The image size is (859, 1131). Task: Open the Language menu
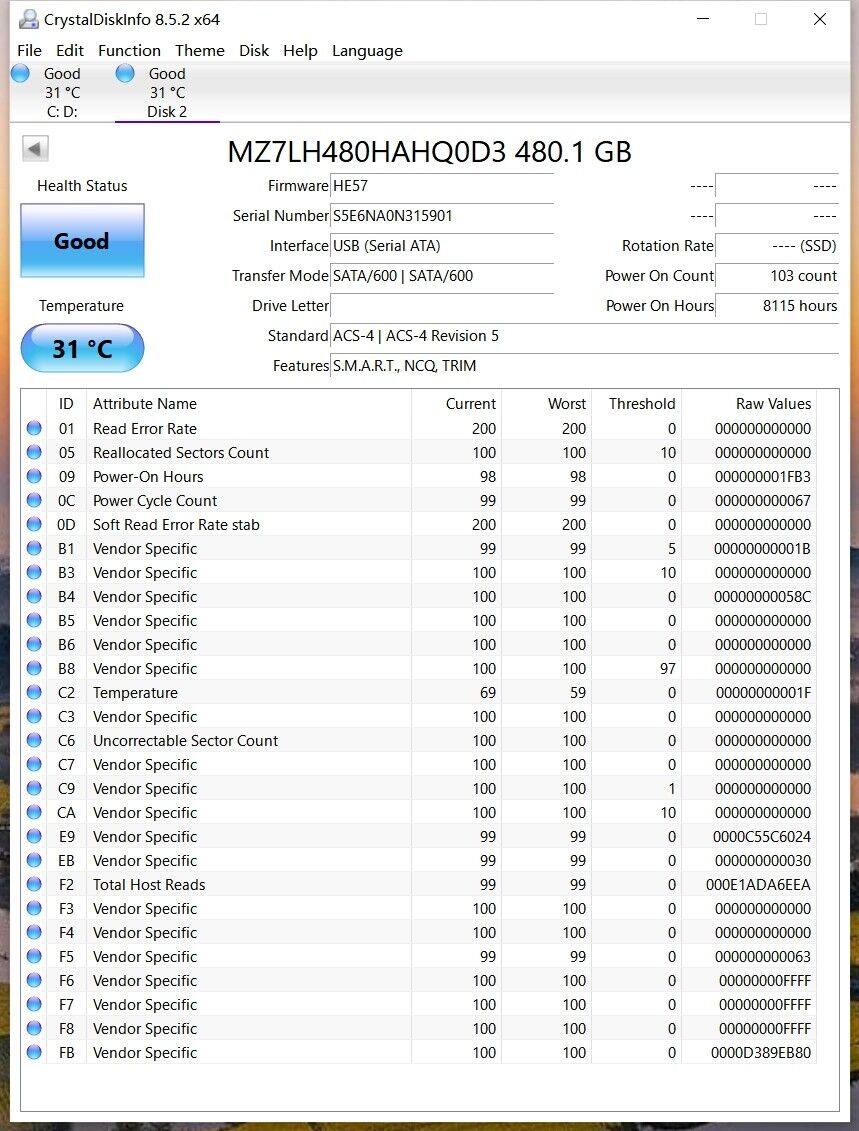coord(367,50)
